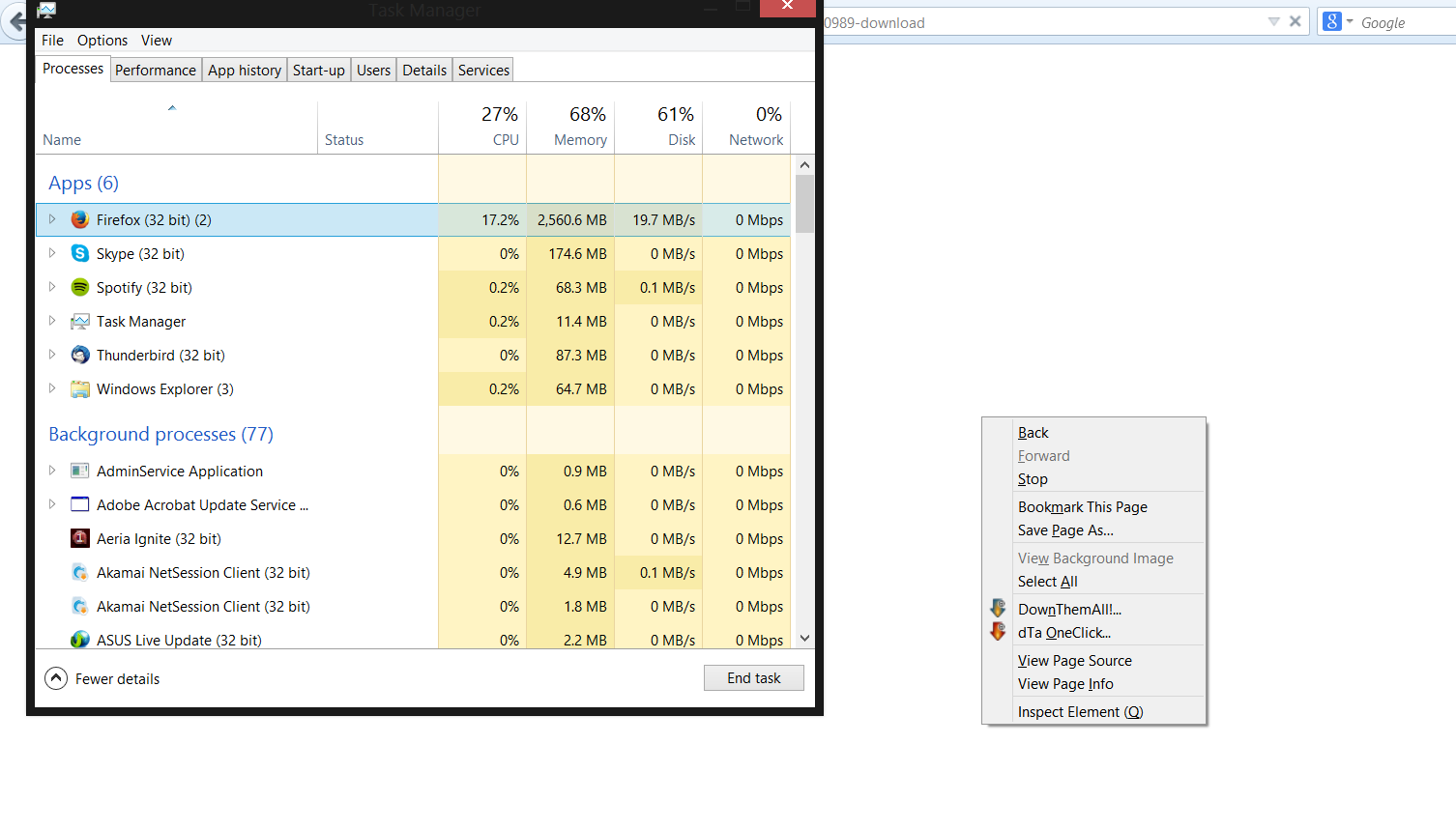
Task: Click the ASUS Live Update icon
Action: (80, 640)
